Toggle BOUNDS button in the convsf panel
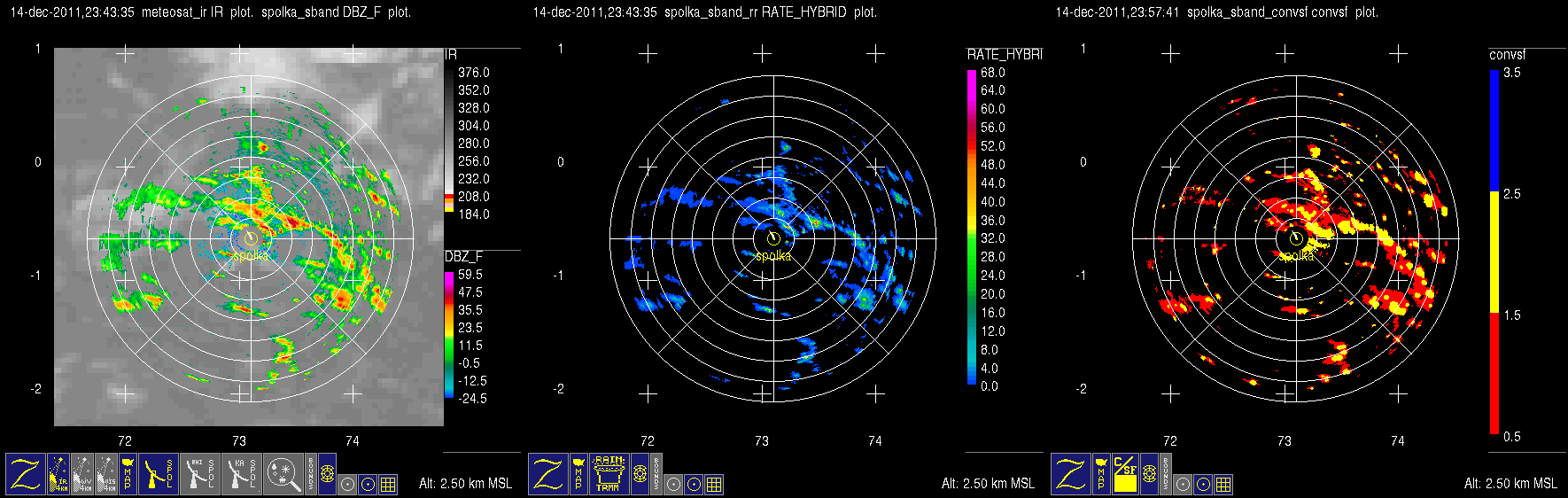Image resolution: width=1568 pixels, height=498 pixels. (x=1166, y=474)
